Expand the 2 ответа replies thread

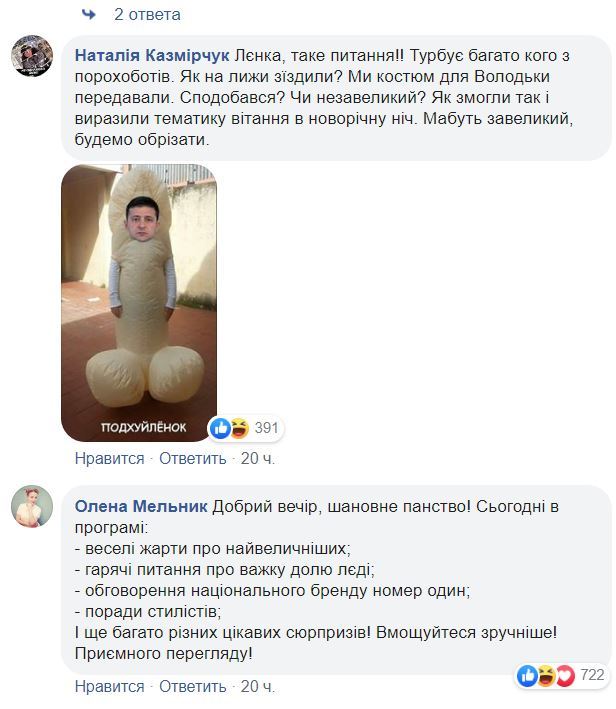pyautogui.click(x=147, y=14)
